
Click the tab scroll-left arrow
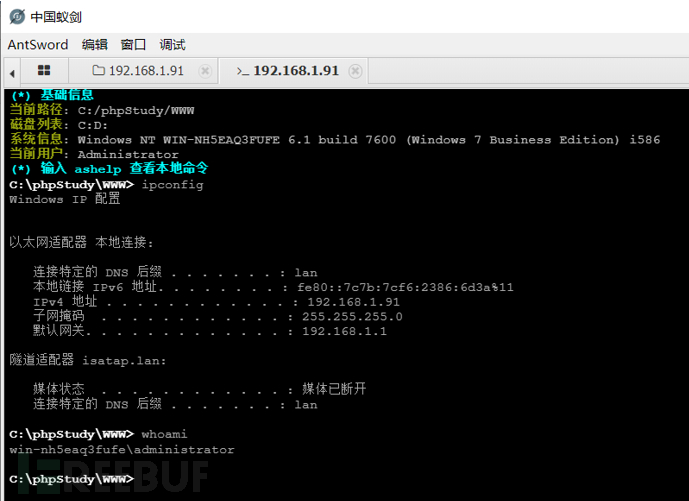coord(12,73)
